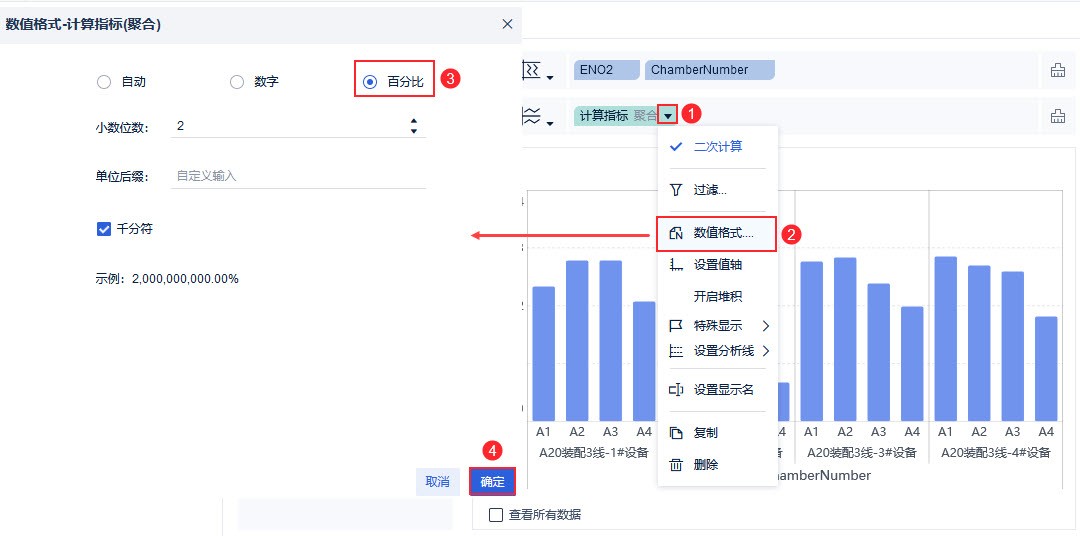
Task: Enable 查看所有数据 checkbox
Action: [496, 515]
